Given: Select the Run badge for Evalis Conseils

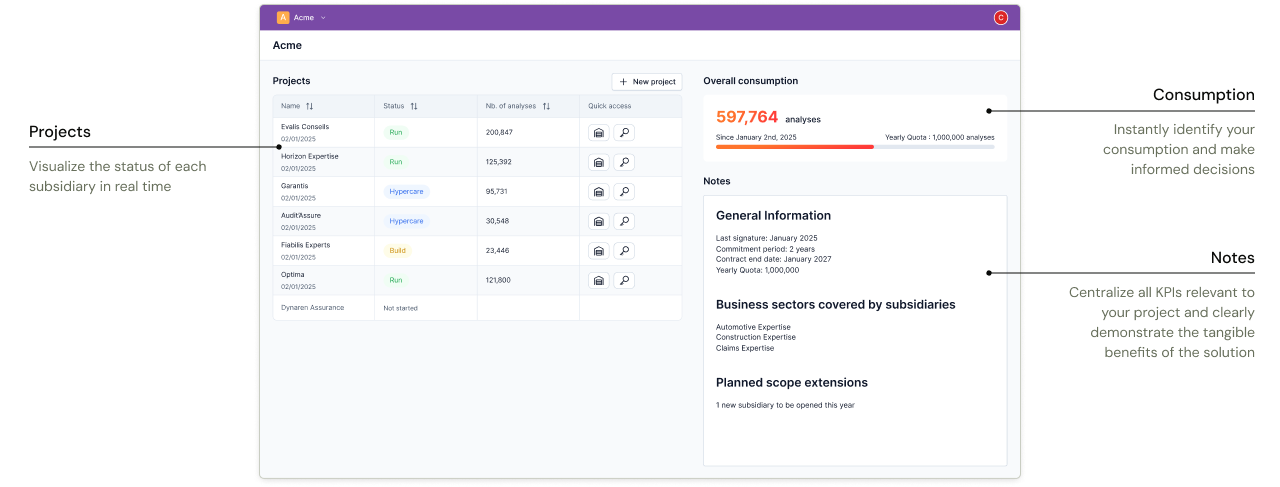Looking at the screenshot, I should [x=396, y=132].
